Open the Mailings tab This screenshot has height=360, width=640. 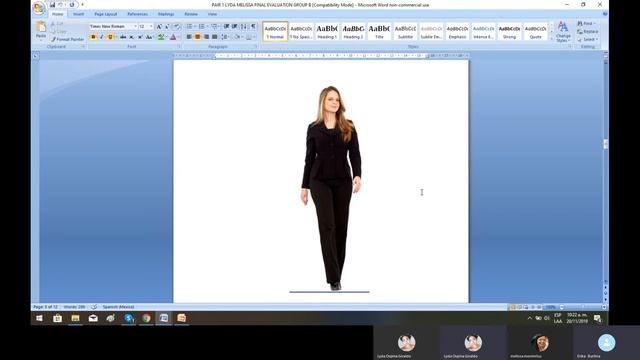point(166,14)
